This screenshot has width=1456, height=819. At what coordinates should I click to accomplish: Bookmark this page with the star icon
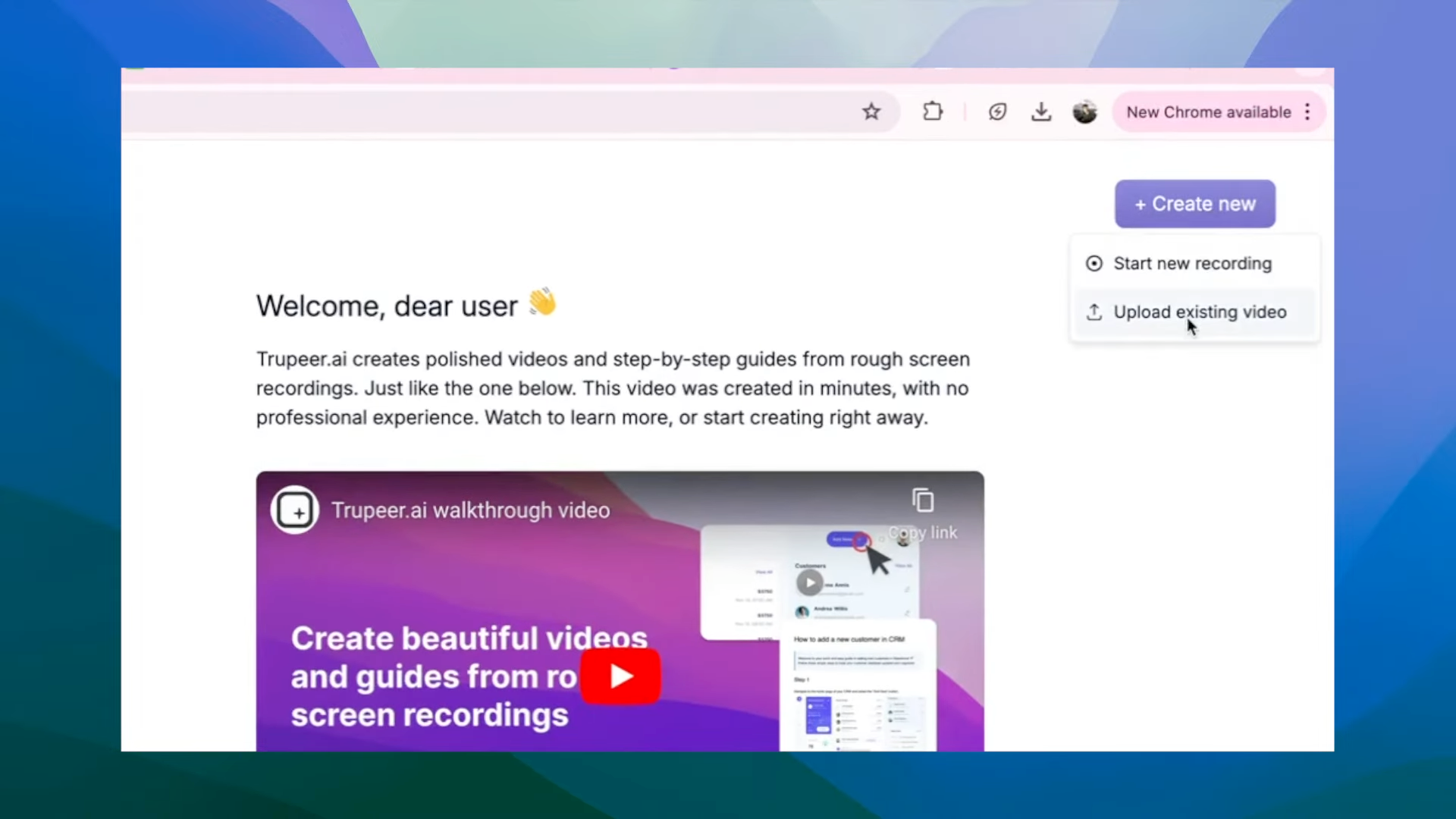[x=871, y=112]
